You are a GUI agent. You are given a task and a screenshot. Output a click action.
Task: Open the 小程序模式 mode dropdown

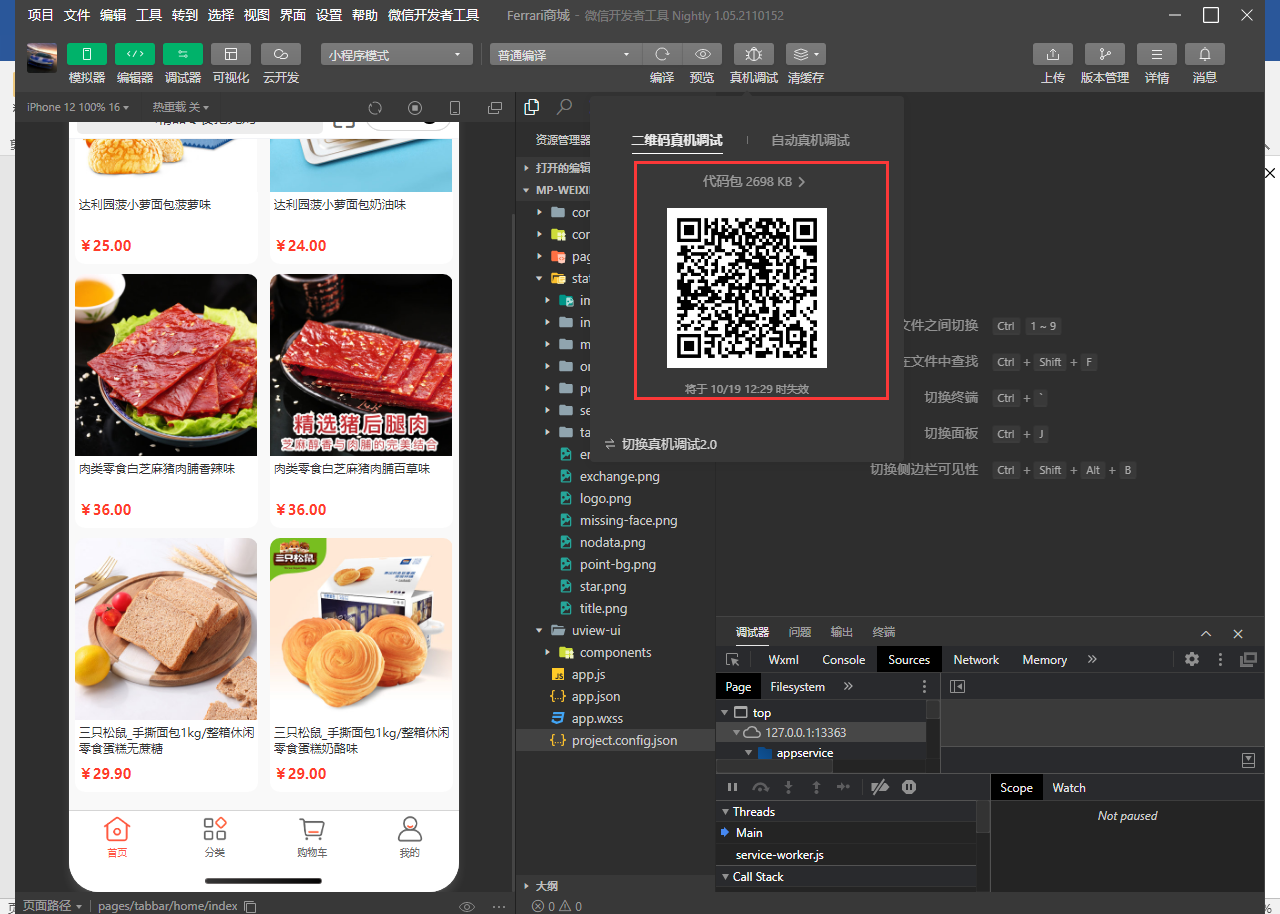(x=397, y=55)
